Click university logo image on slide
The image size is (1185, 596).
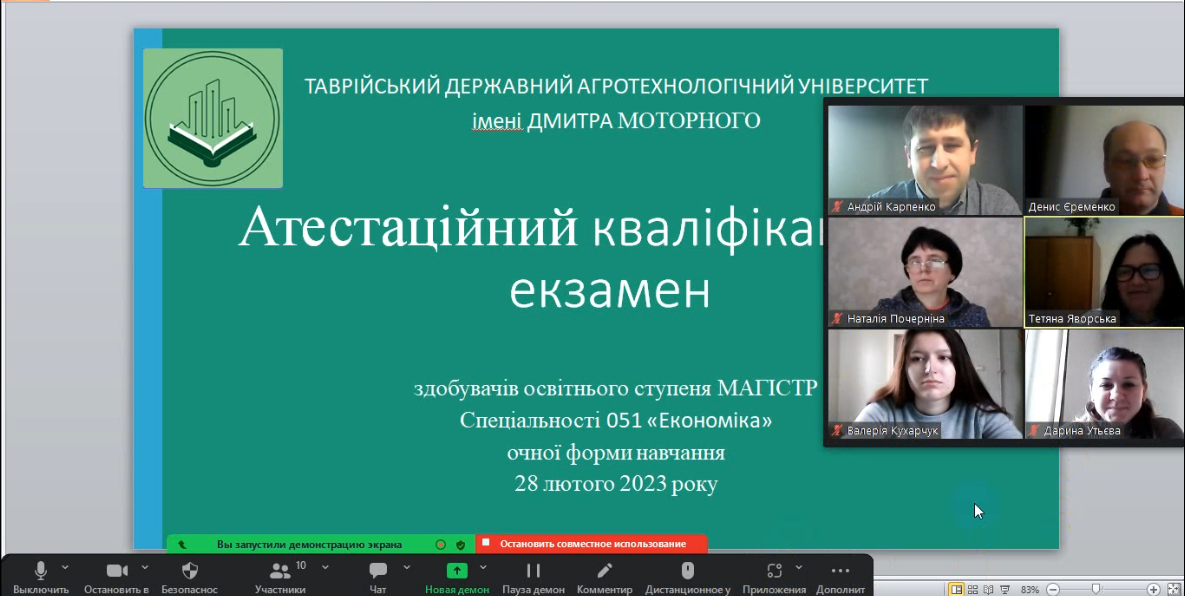(x=213, y=118)
